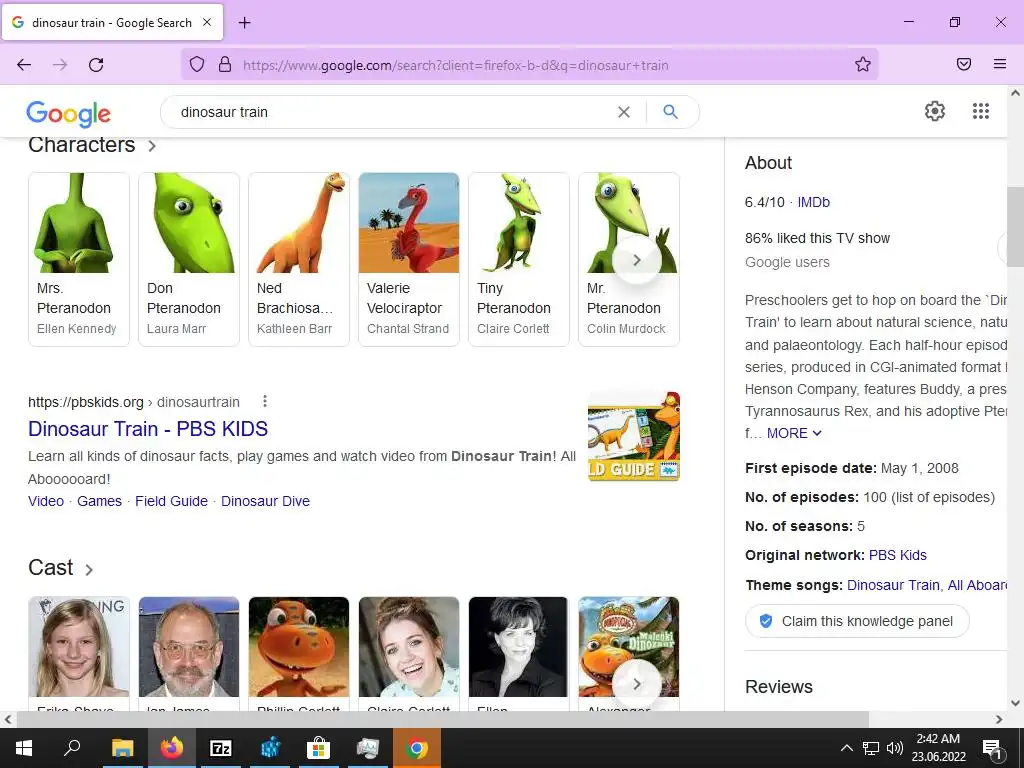1024x768 pixels.
Task: Bookmark this page with the star
Action: pos(863,65)
